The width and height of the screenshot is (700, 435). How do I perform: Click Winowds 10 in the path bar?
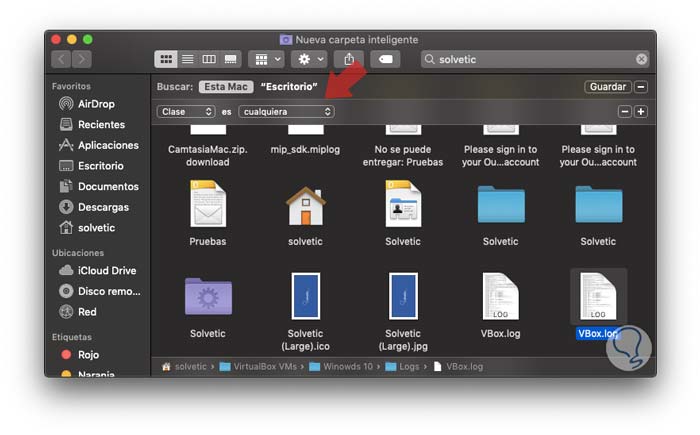click(x=342, y=367)
